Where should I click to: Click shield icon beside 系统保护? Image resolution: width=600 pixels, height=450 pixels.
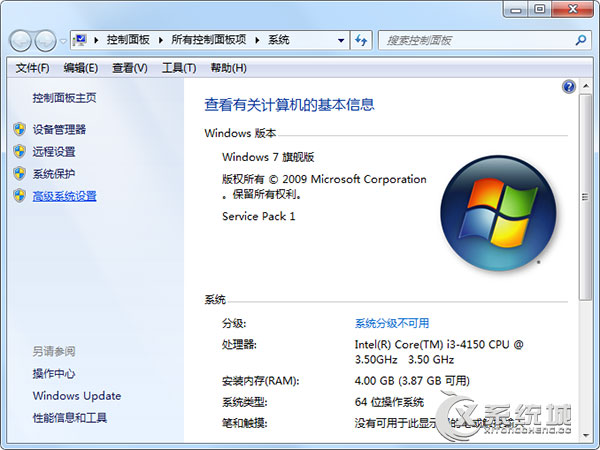point(19,174)
